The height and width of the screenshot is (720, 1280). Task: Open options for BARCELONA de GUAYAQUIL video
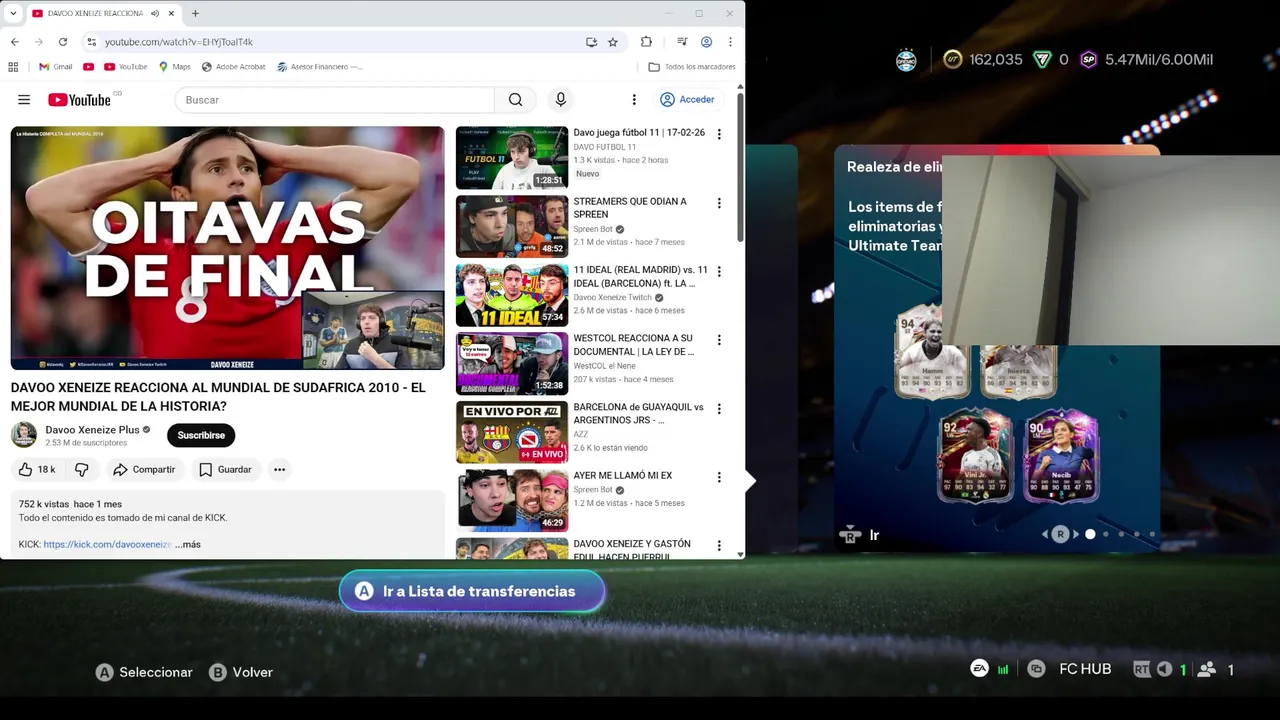coord(718,409)
